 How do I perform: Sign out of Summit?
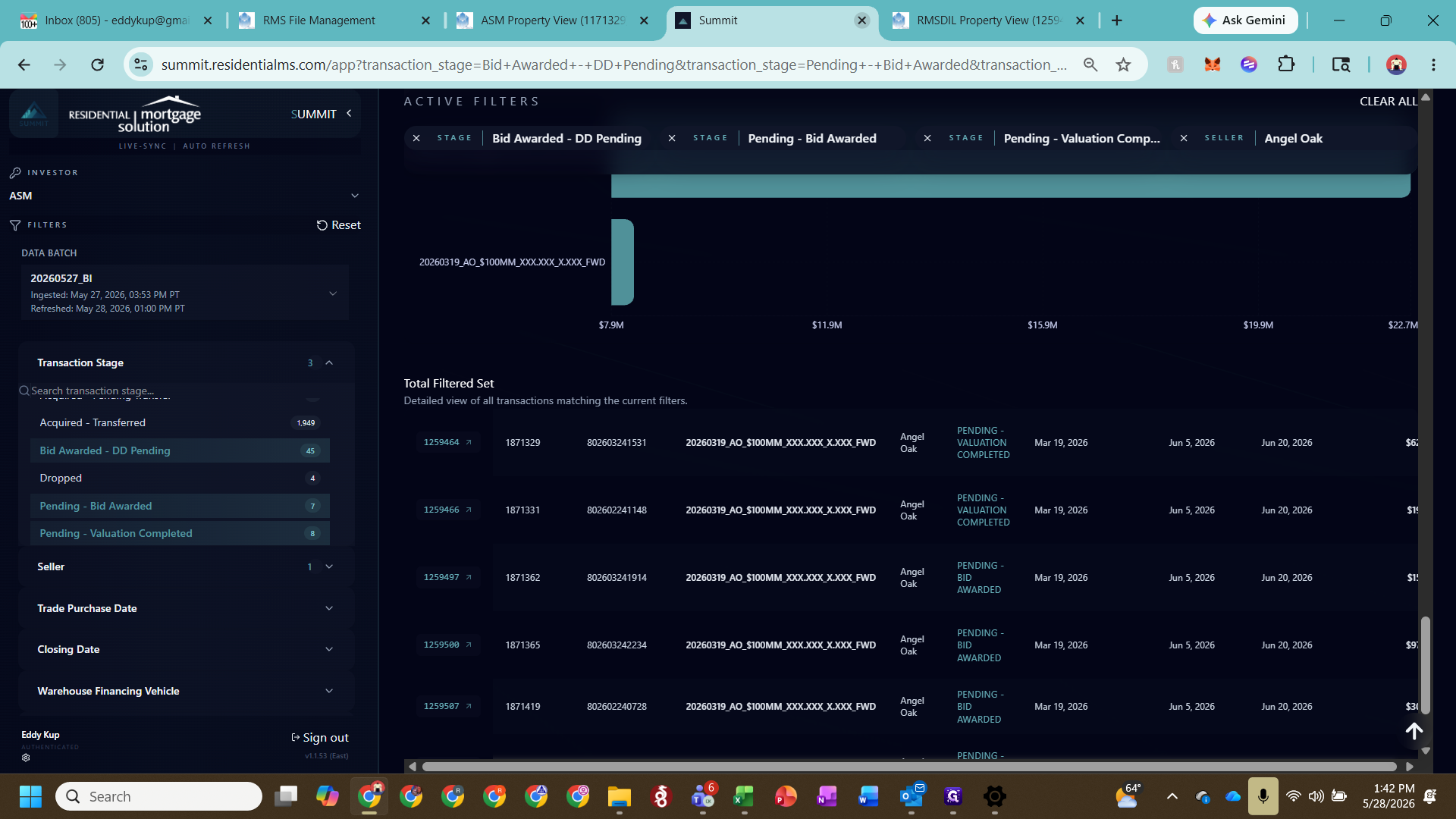[320, 737]
